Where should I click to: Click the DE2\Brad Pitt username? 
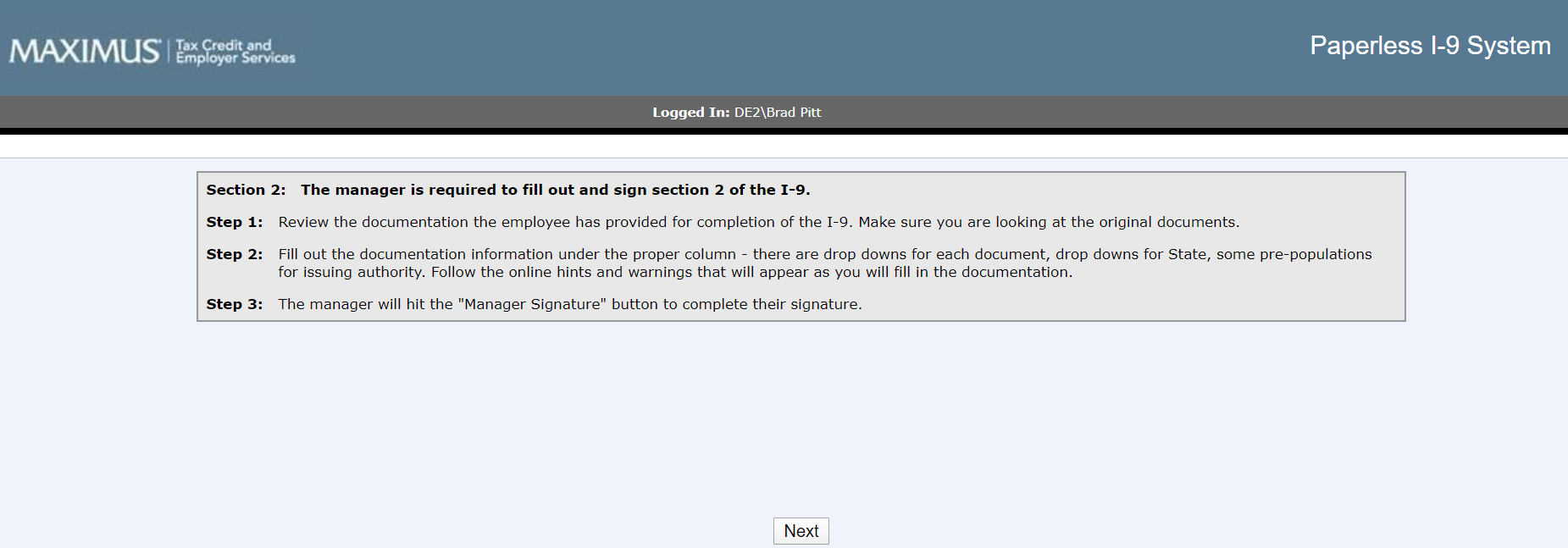point(778,113)
